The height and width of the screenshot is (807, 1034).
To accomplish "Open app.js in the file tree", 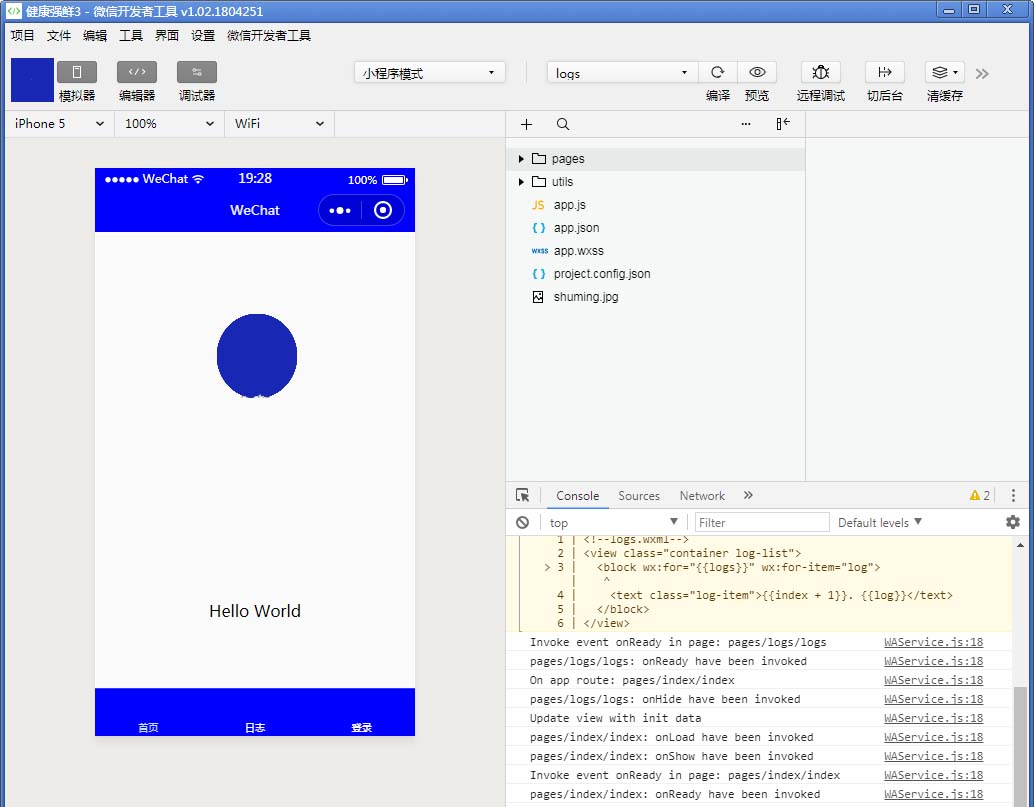I will tap(570, 204).
